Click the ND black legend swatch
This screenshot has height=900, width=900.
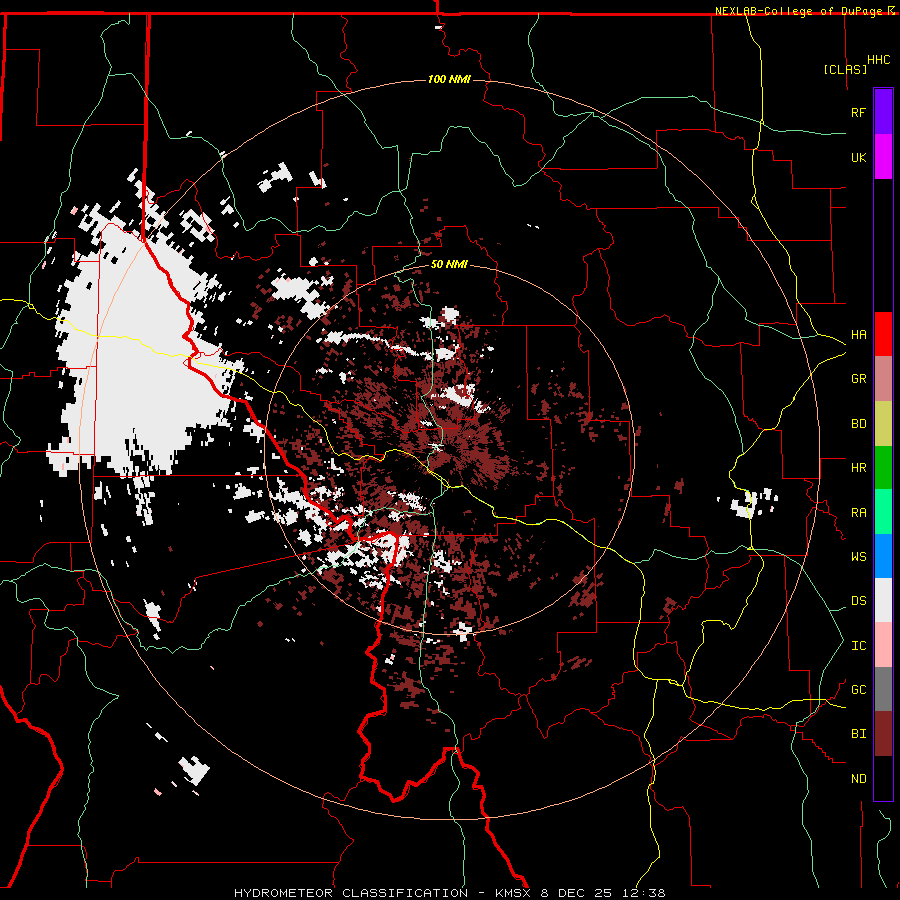(x=883, y=778)
